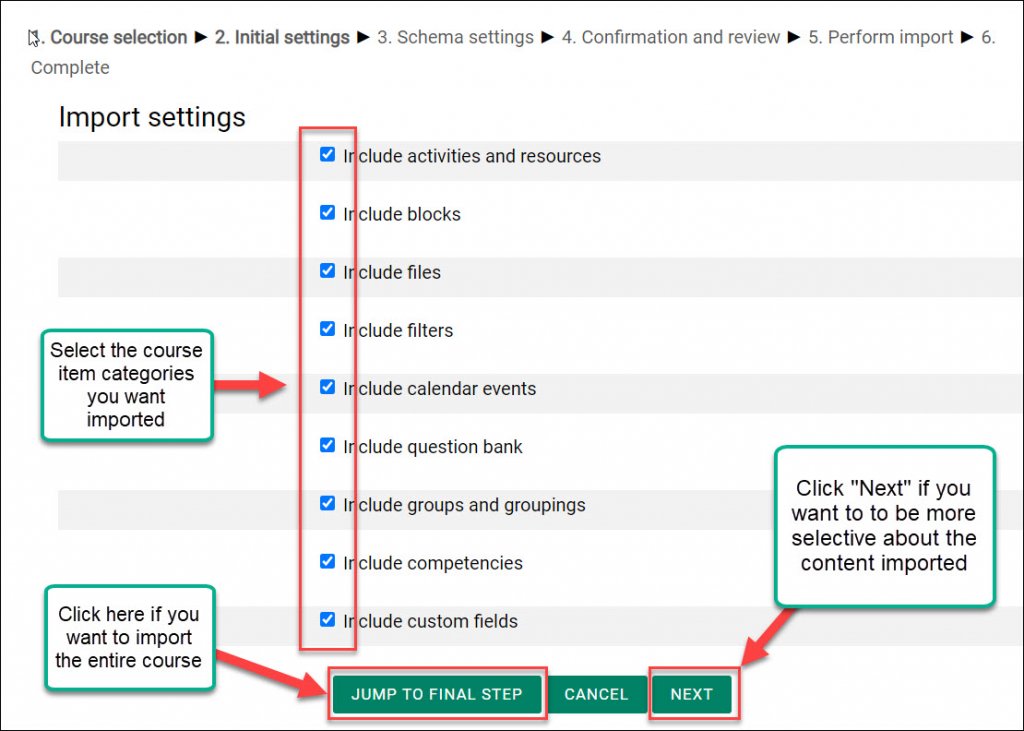1024x731 pixels.
Task: Toggle the Include blocks checkbox
Action: pyautogui.click(x=327, y=213)
